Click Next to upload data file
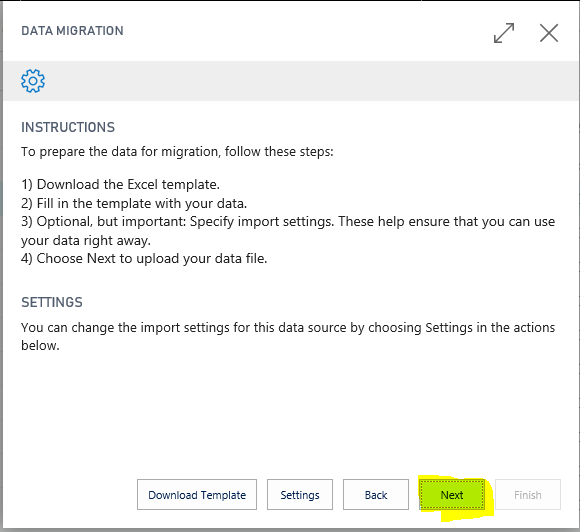The width and height of the screenshot is (580, 532). (452, 495)
